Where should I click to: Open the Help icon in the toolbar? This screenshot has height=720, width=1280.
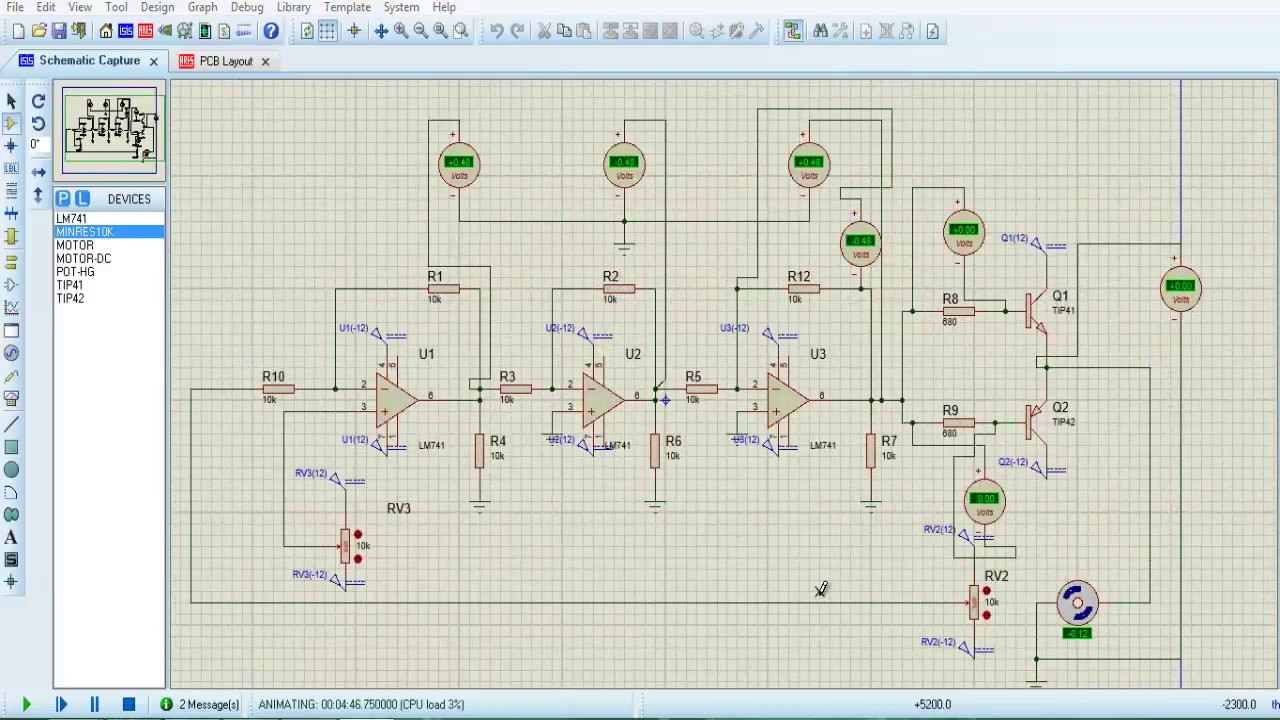[x=271, y=31]
